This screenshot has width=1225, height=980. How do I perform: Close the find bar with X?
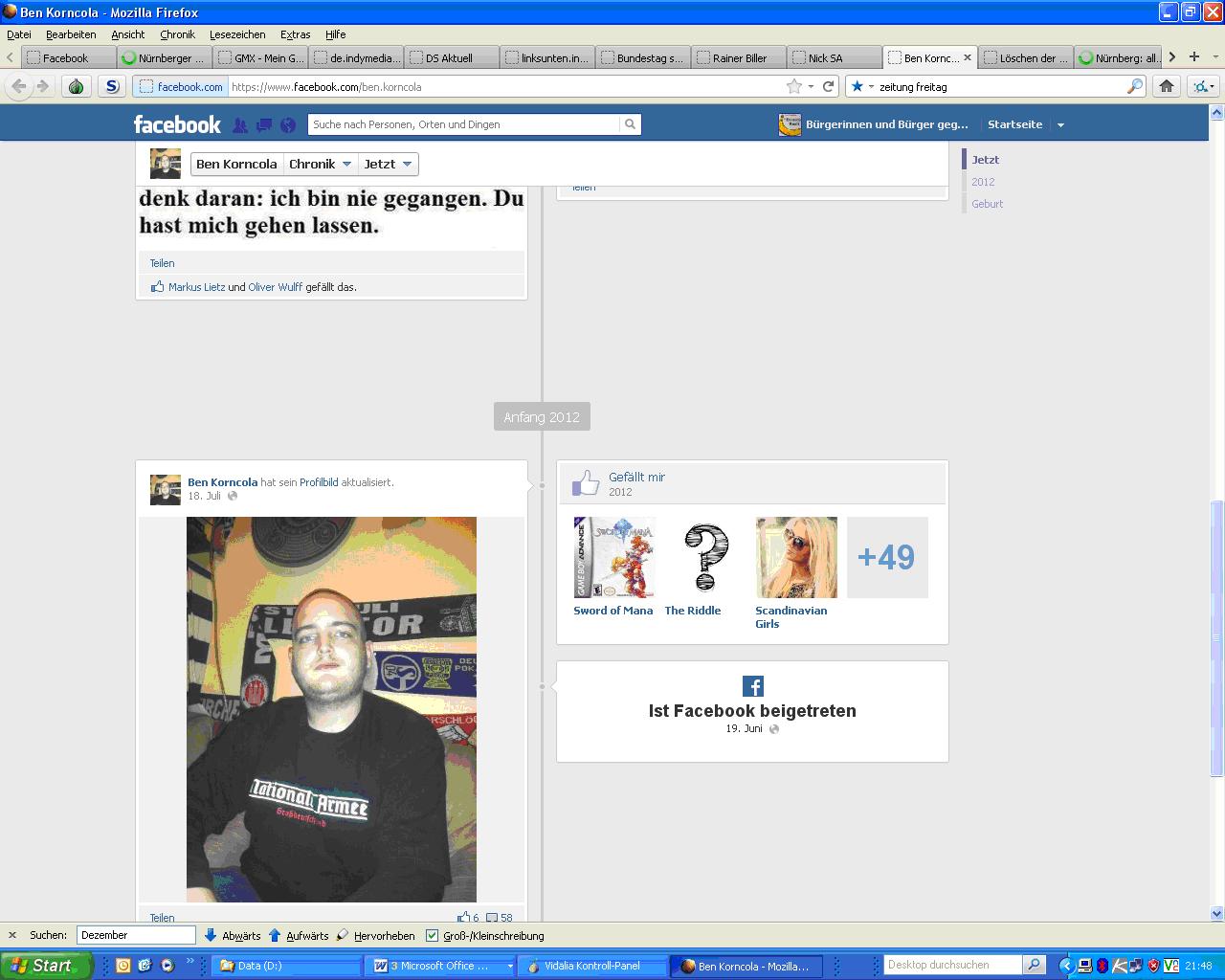coord(12,935)
